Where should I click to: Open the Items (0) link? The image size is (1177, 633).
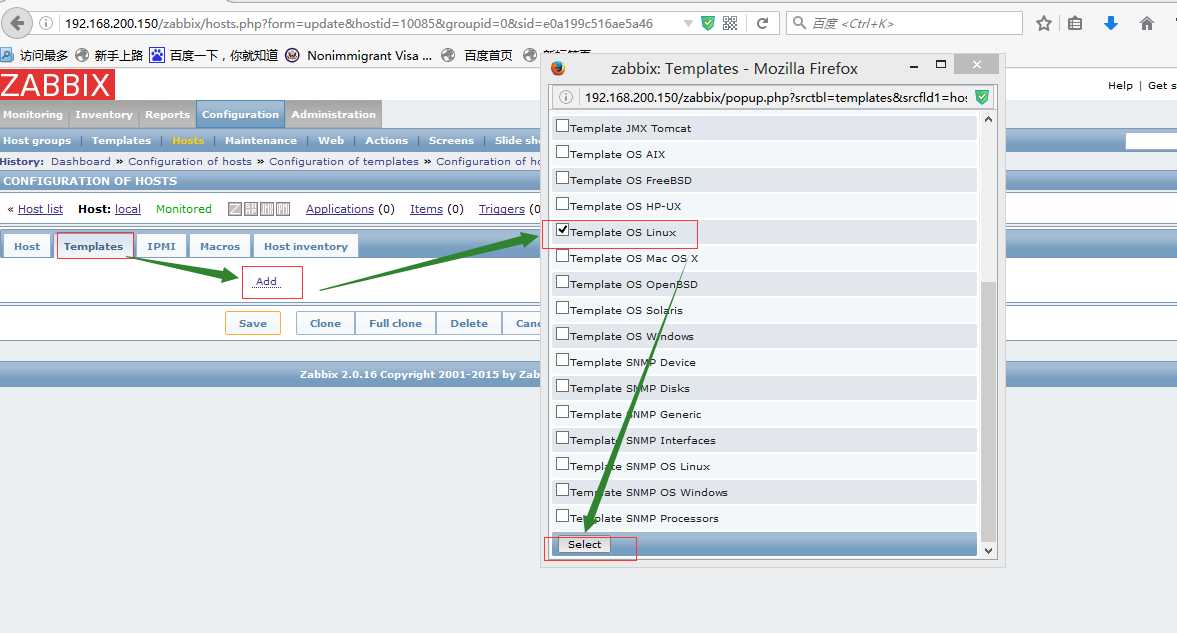click(x=426, y=209)
